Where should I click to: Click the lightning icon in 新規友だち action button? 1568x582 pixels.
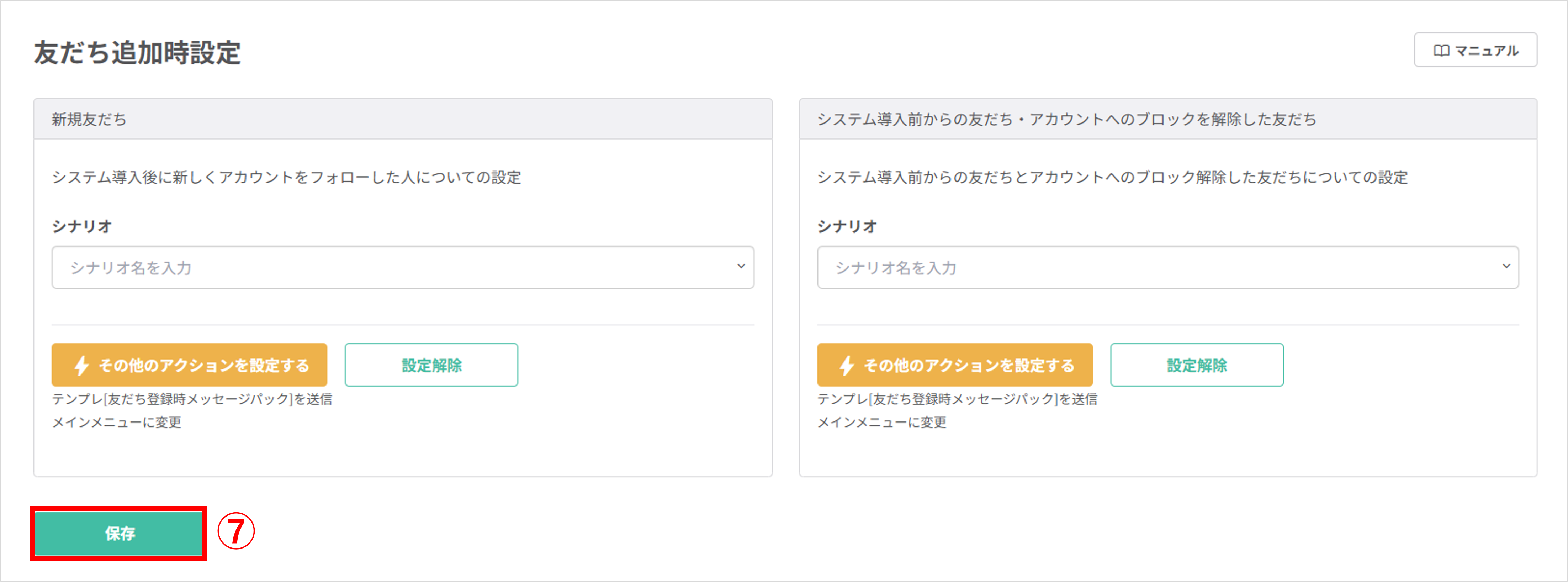[x=81, y=365]
